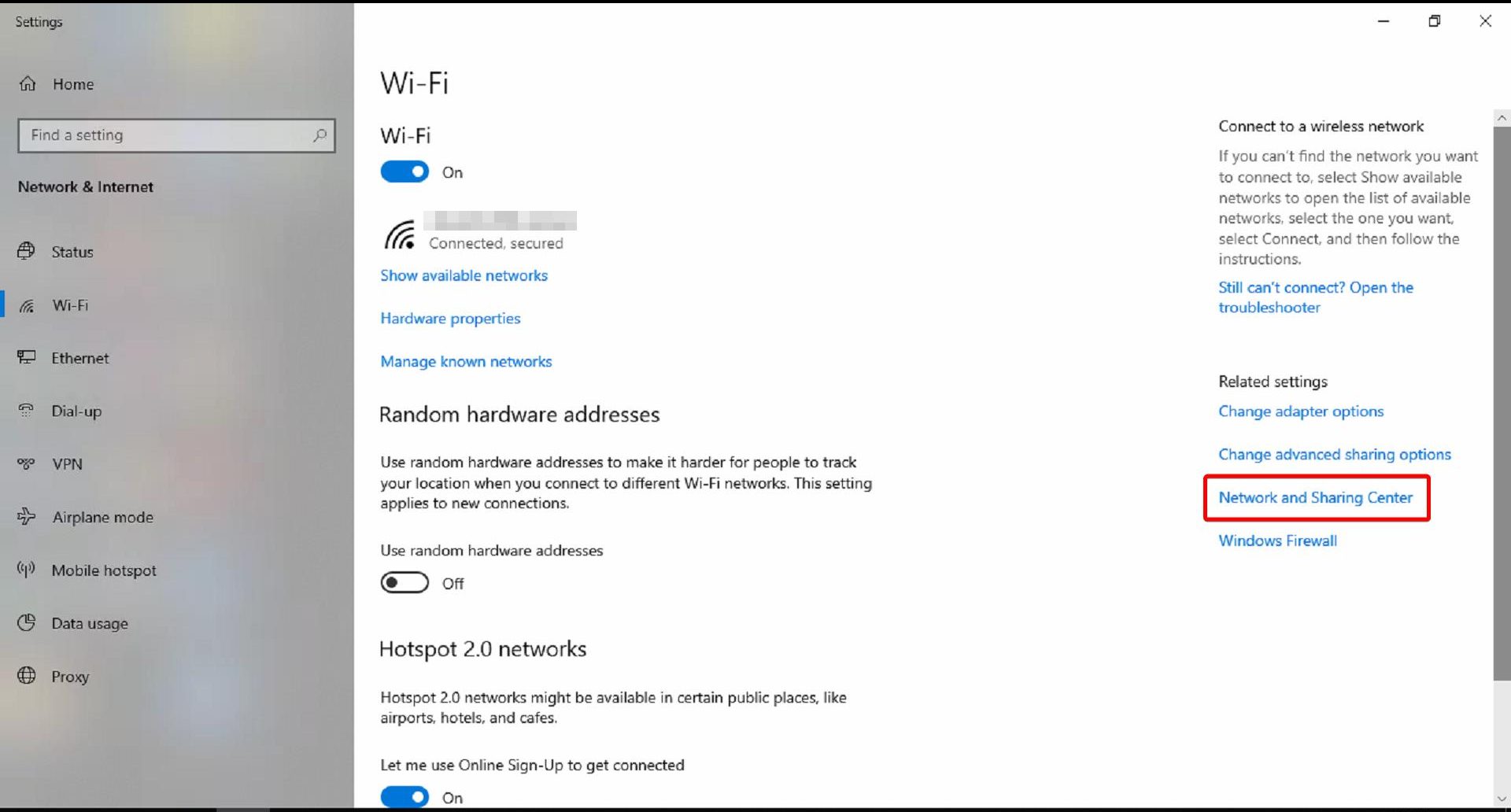This screenshot has height=812, width=1511.
Task: Click Manage known networks
Action: tap(466, 361)
